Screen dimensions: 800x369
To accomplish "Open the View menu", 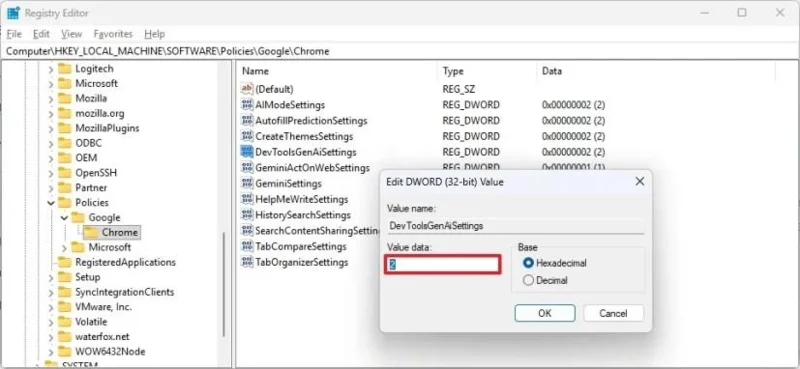I will point(71,34).
